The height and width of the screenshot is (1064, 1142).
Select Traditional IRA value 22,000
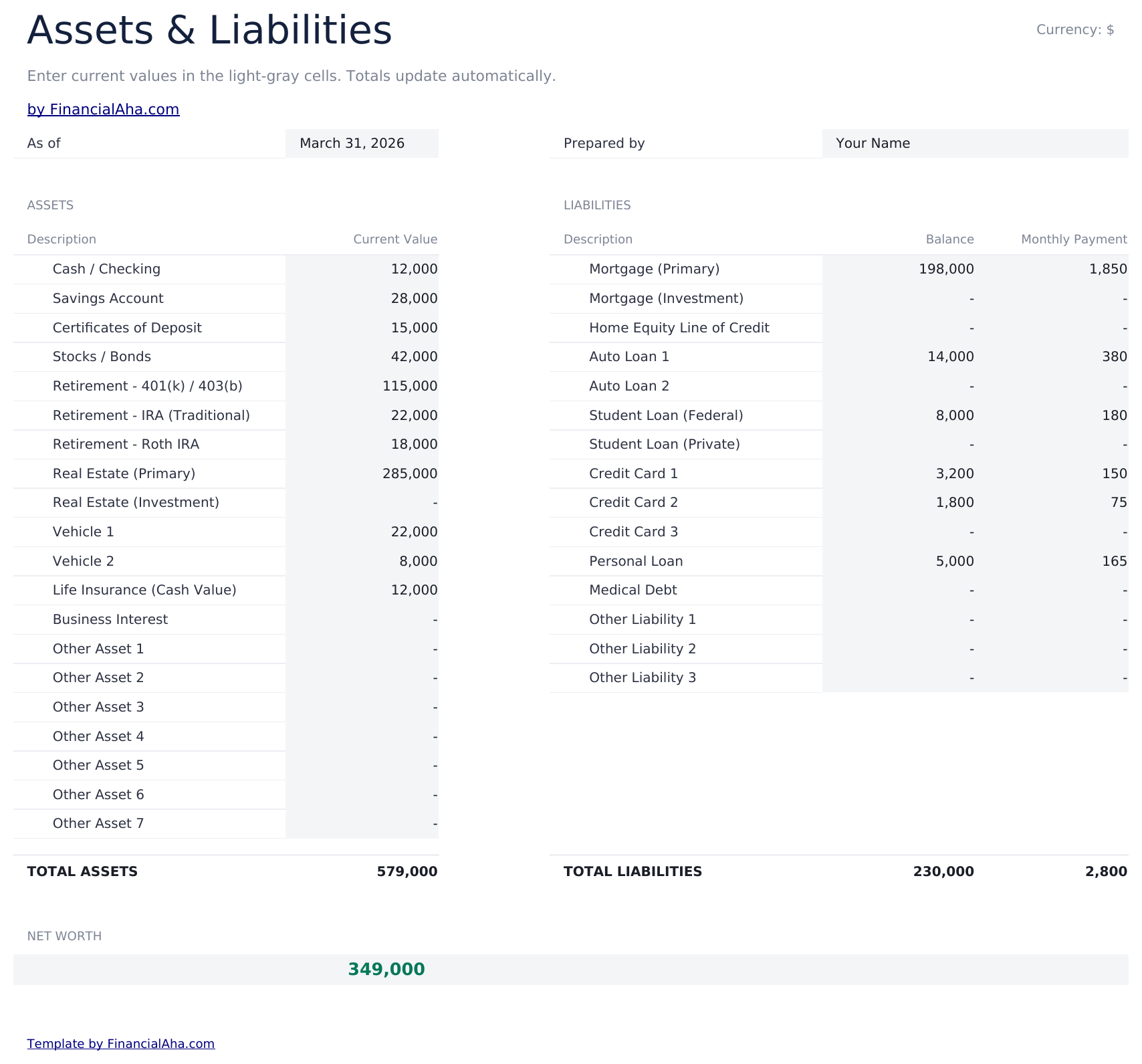[362, 415]
